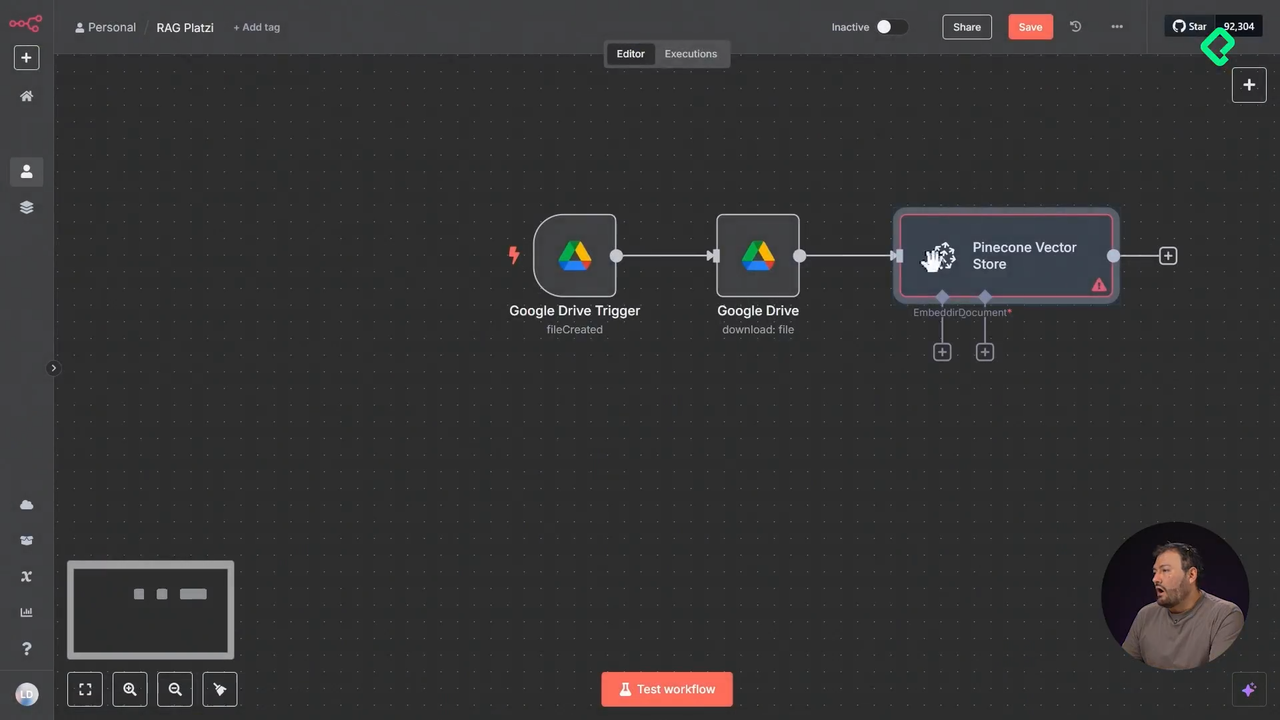1280x720 pixels.
Task: Click the RAG Platzi workflow name
Action: (185, 27)
